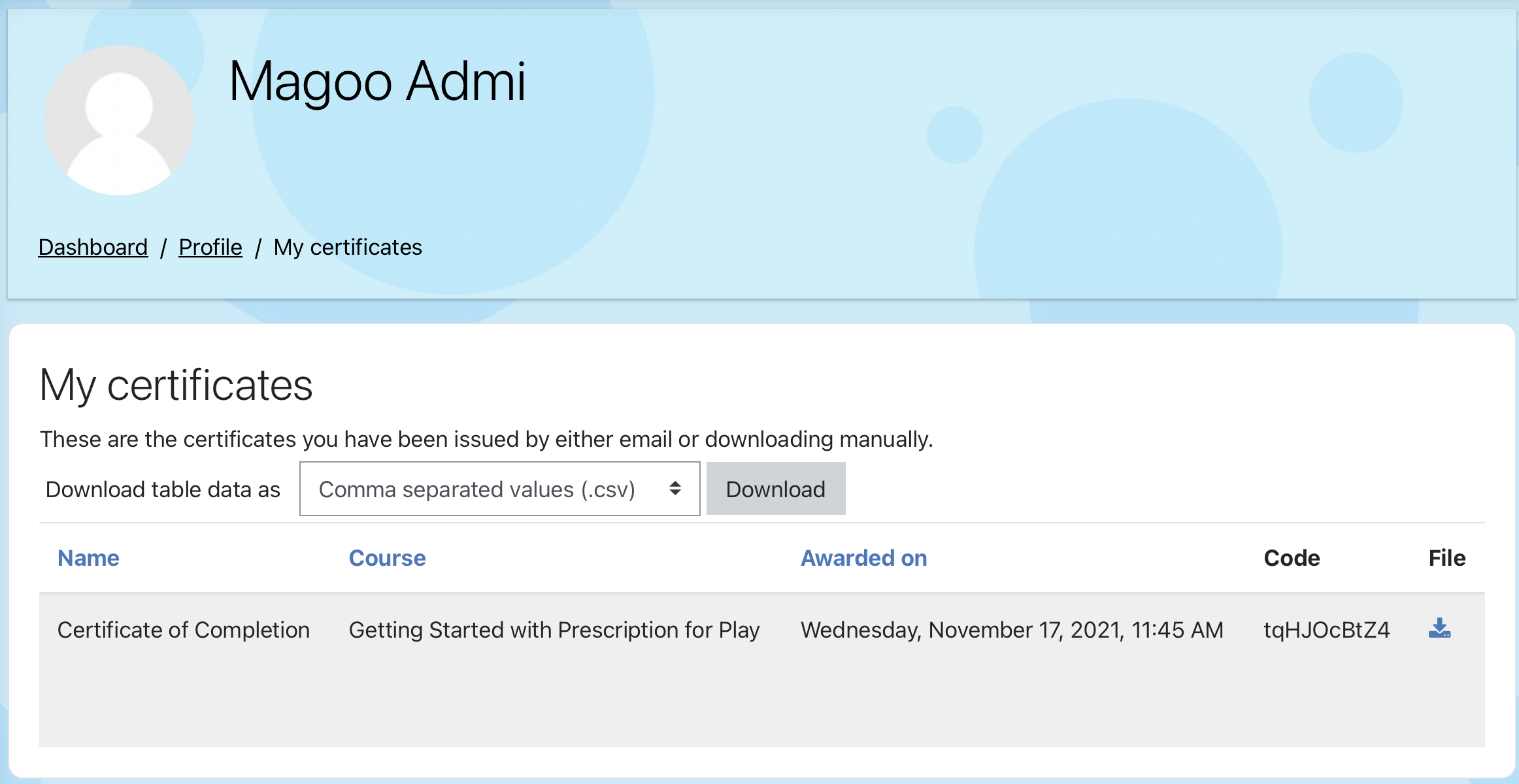Click the Getting Started course cell
Viewport: 1519px width, 784px height.
pos(554,630)
